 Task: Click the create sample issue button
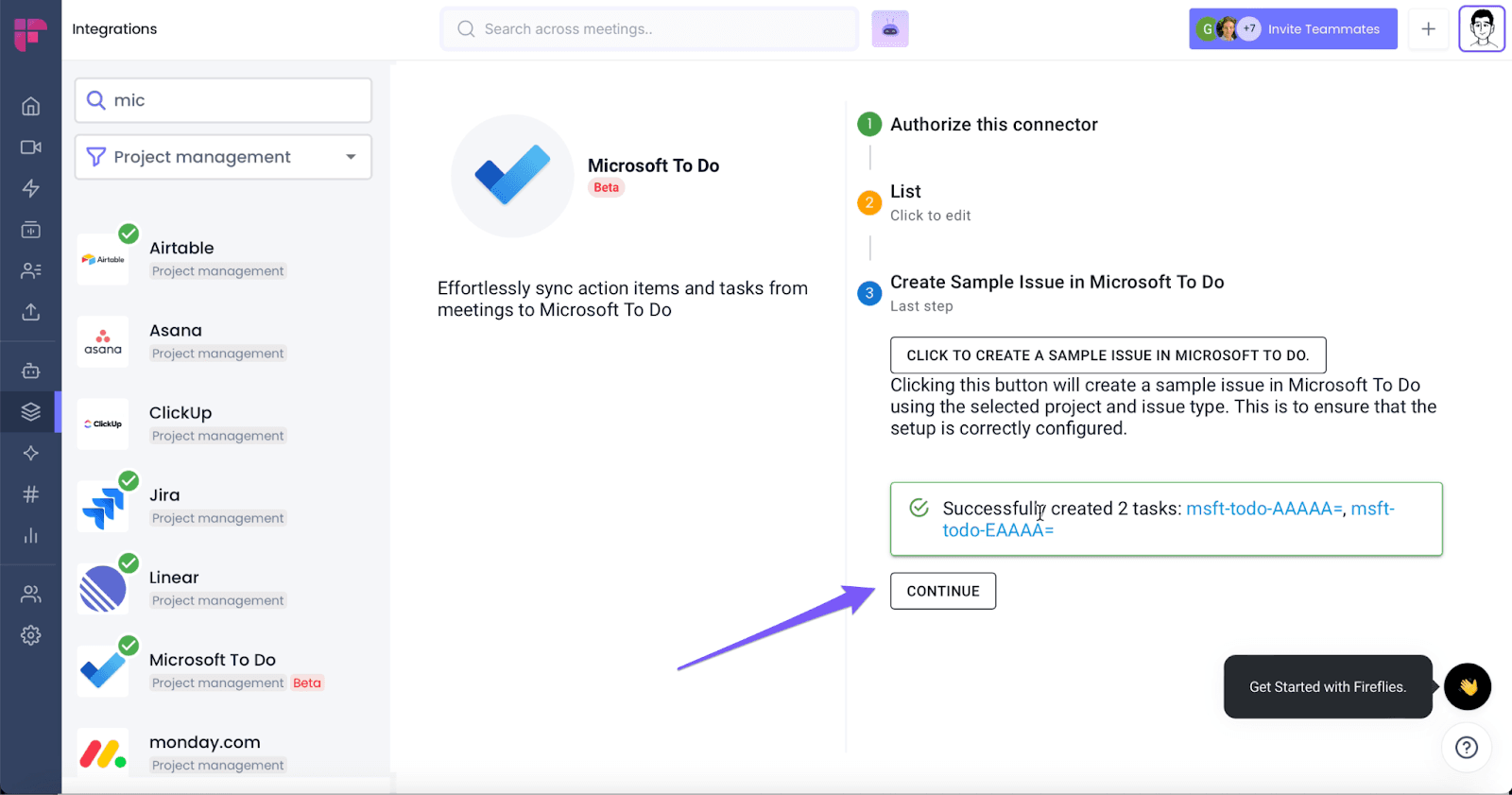1108,354
